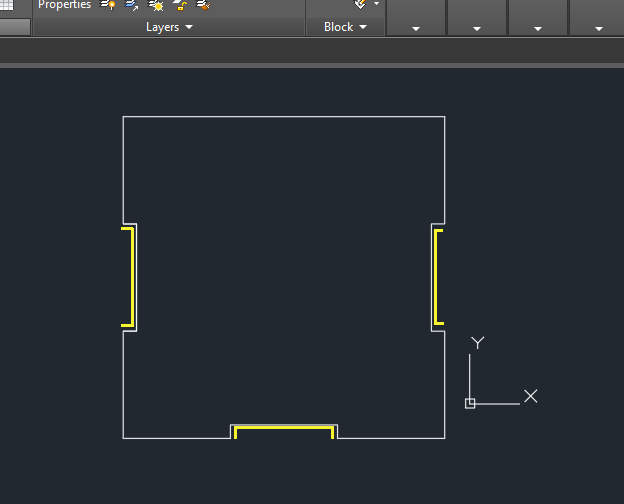
Task: Click the Y axis label of UCS icon
Action: click(478, 343)
